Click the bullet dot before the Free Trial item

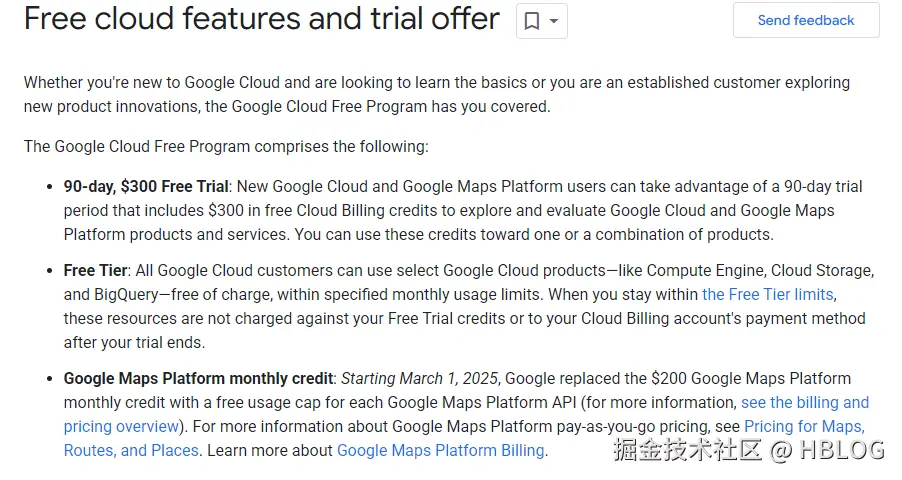(51, 187)
